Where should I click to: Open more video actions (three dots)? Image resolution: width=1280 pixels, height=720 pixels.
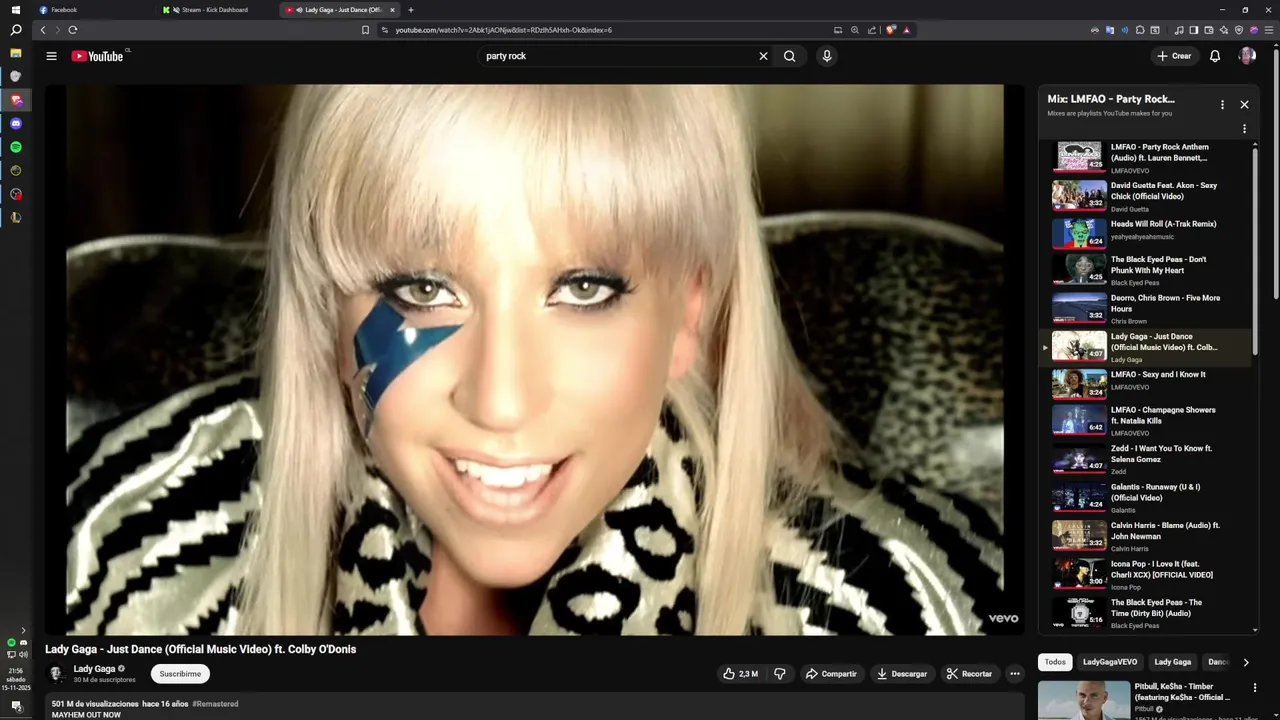pyautogui.click(x=1015, y=674)
